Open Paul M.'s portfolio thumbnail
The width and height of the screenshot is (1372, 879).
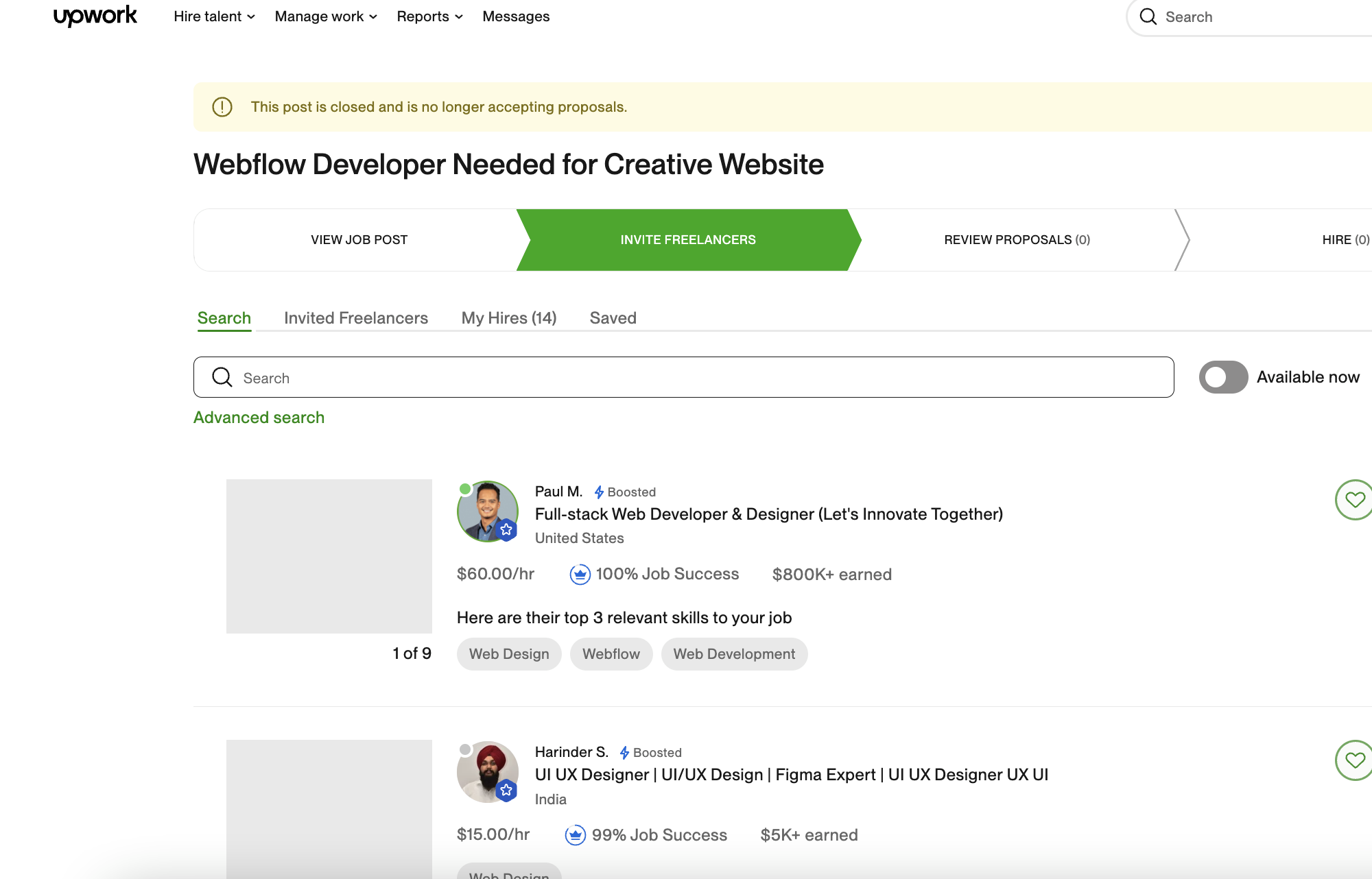(x=329, y=556)
